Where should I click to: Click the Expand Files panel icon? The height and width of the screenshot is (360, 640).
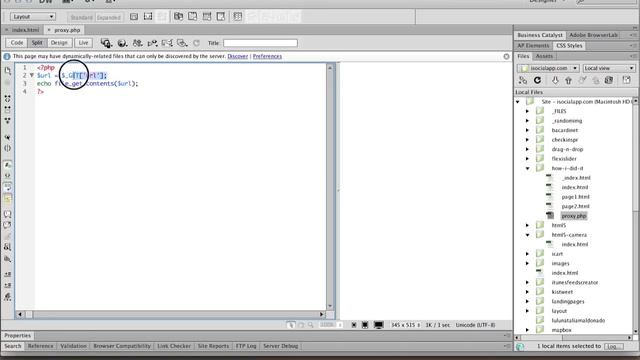point(627,80)
